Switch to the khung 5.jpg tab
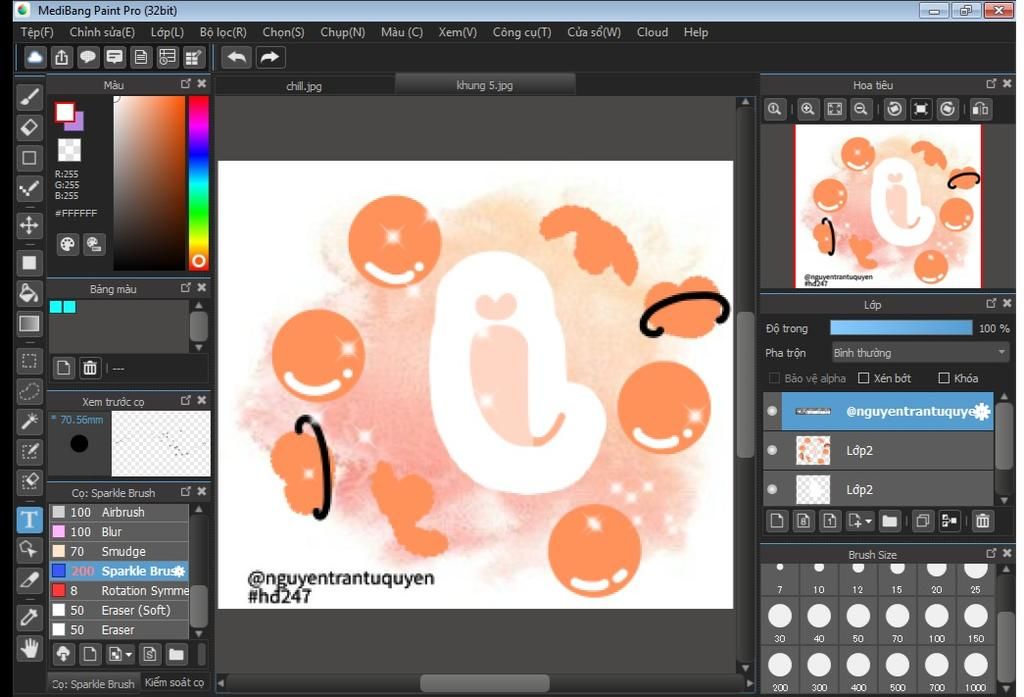The width and height of the screenshot is (1024, 697). [x=485, y=85]
